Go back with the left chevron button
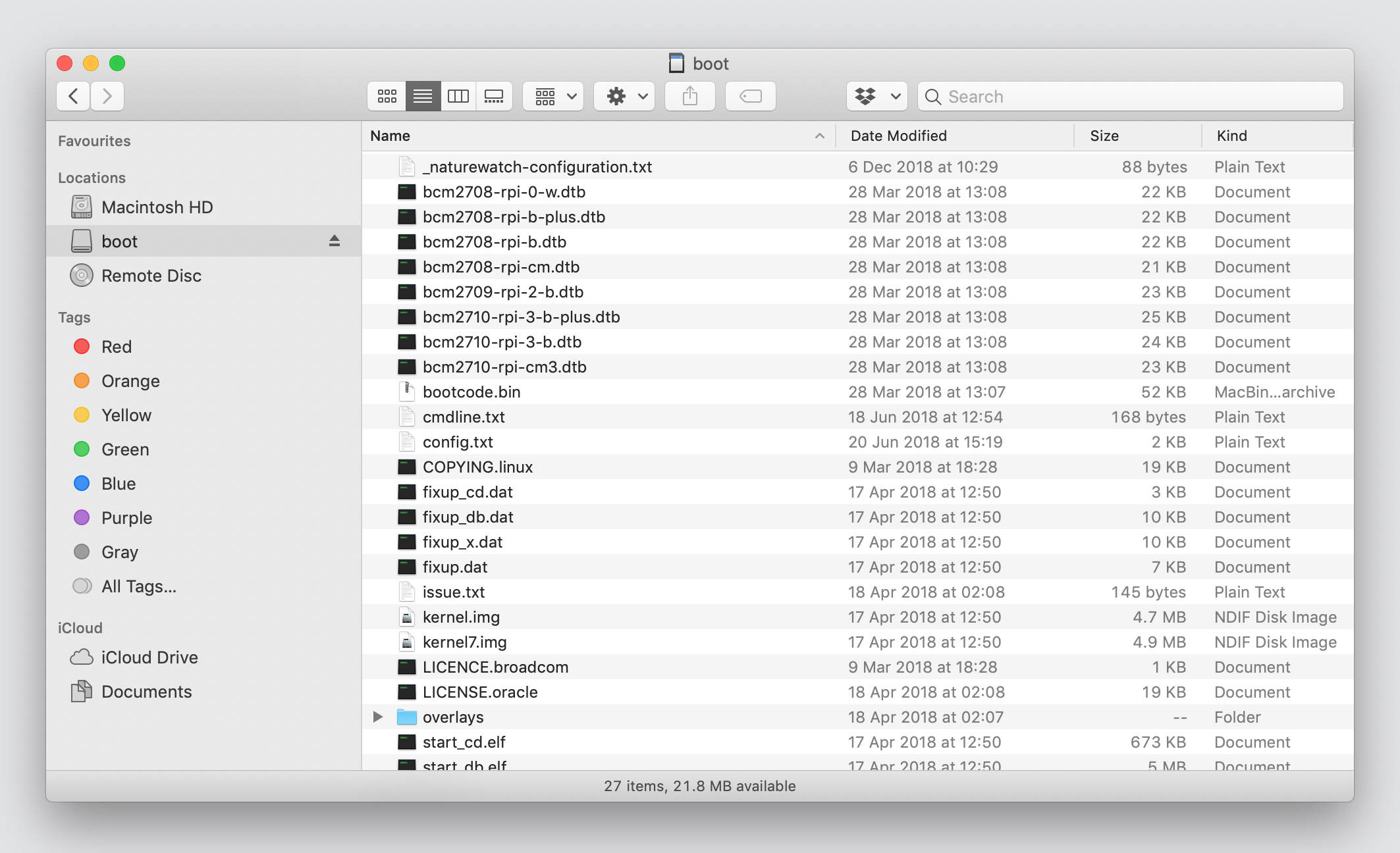The width and height of the screenshot is (1400, 853). [74, 96]
